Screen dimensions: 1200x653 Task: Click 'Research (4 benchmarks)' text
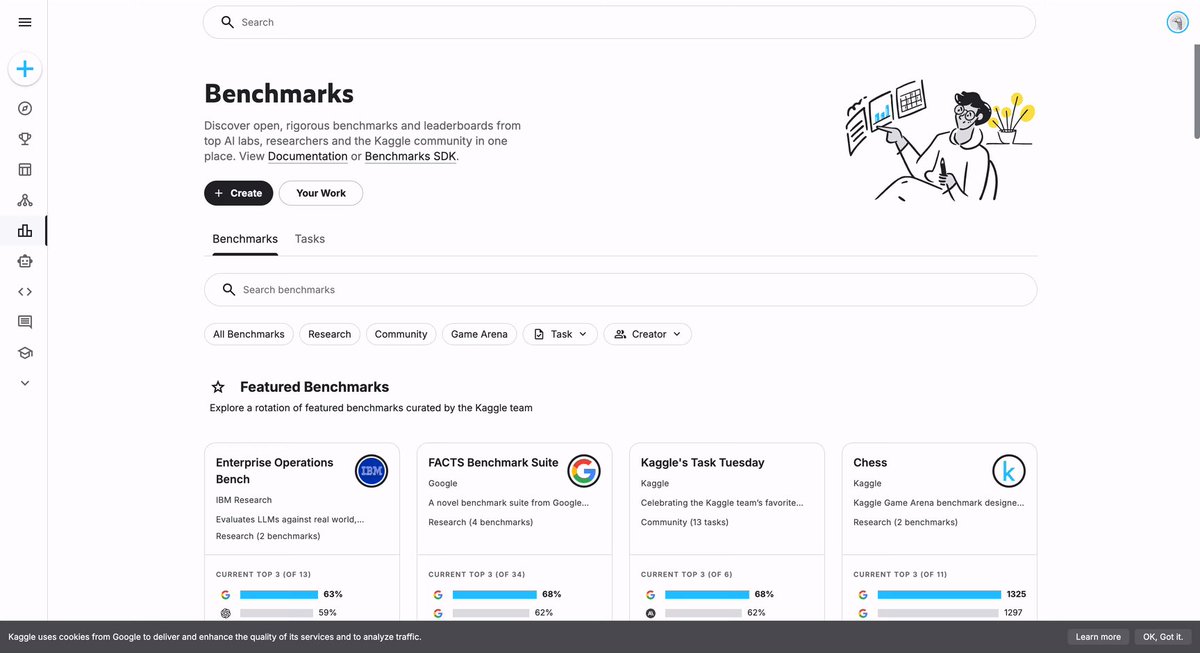[481, 522]
